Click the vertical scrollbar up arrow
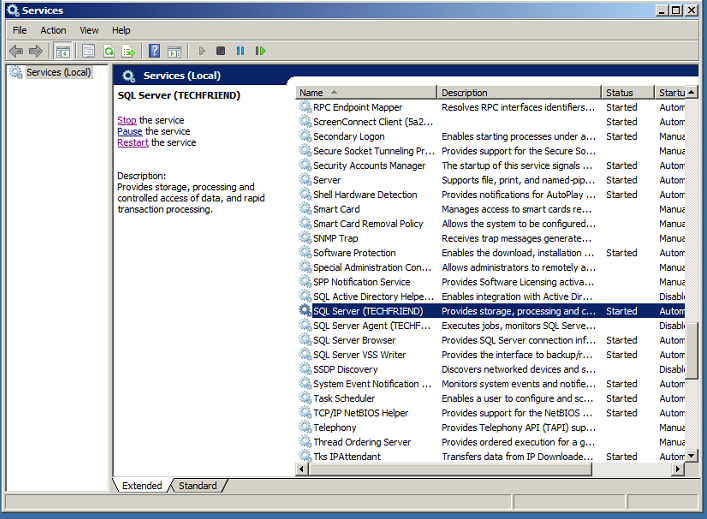Image resolution: width=707 pixels, height=519 pixels. click(x=691, y=92)
